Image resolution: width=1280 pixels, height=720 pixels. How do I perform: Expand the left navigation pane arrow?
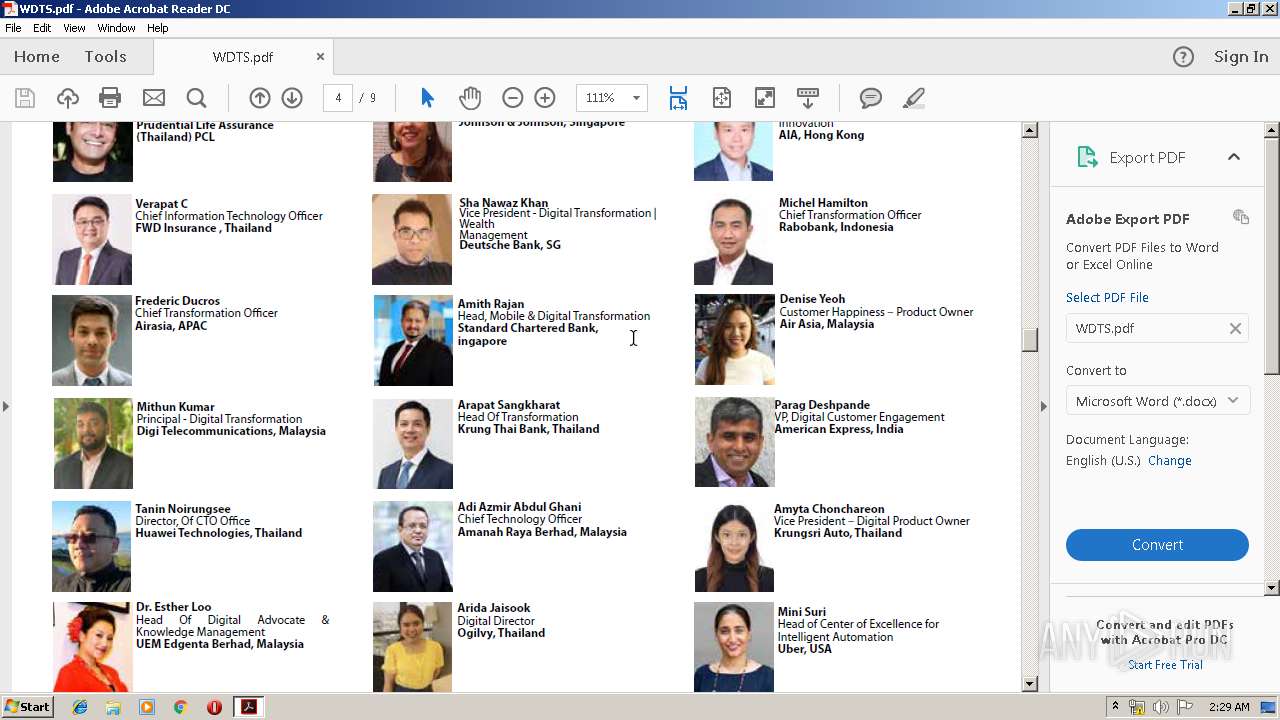coord(6,406)
